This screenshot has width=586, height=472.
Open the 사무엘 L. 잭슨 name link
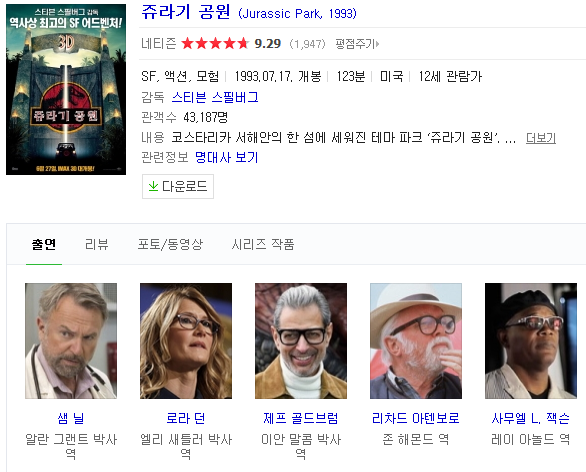click(x=531, y=418)
